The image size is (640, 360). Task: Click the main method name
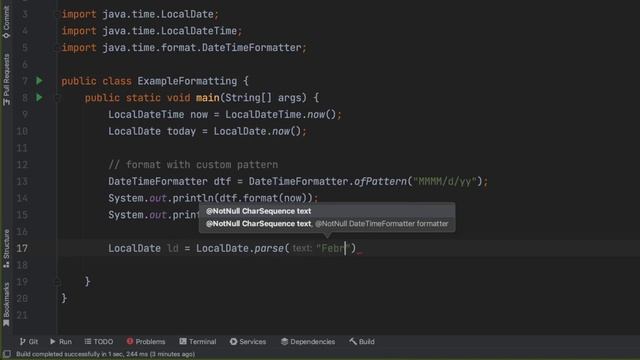[207, 98]
